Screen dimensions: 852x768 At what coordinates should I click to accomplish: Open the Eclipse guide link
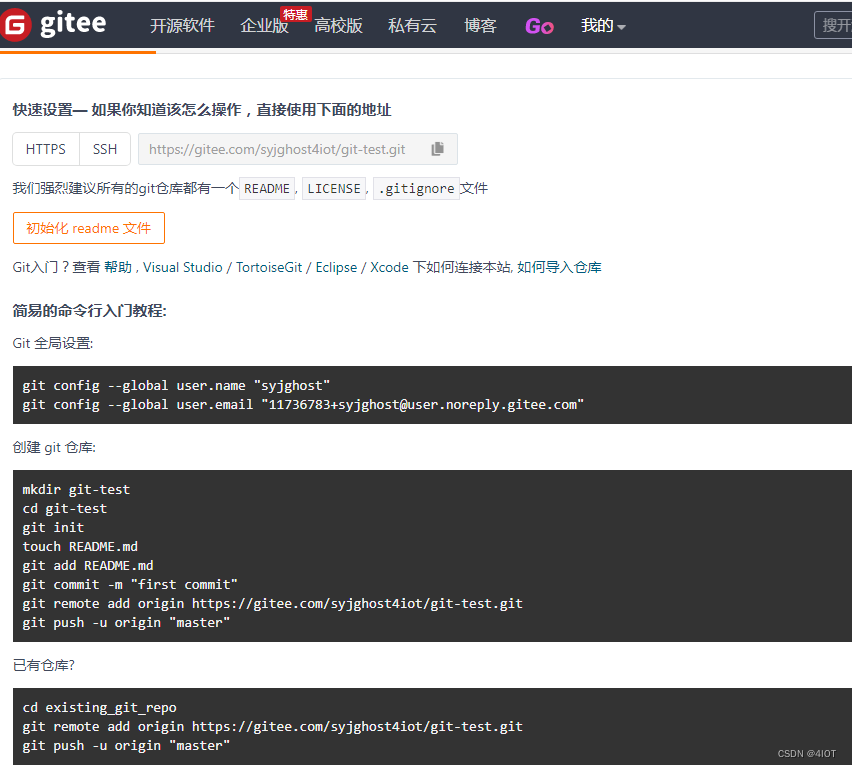335,267
